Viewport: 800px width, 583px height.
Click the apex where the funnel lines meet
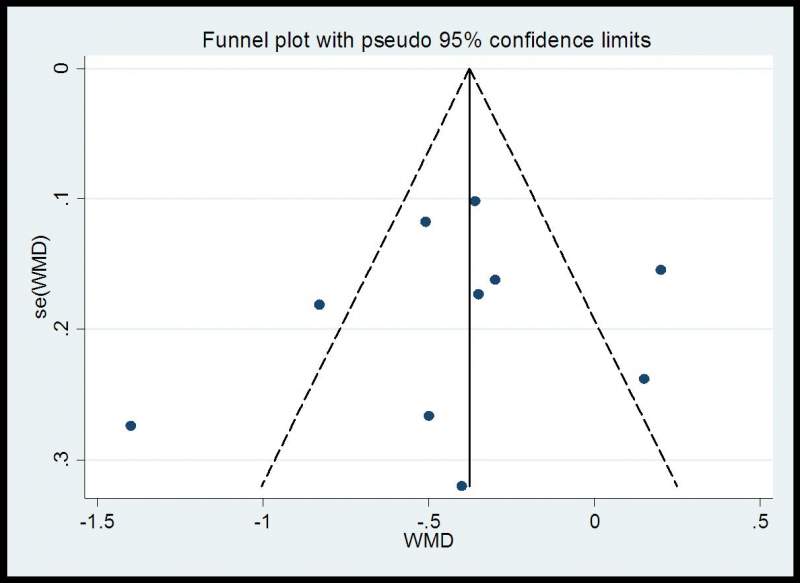469,68
